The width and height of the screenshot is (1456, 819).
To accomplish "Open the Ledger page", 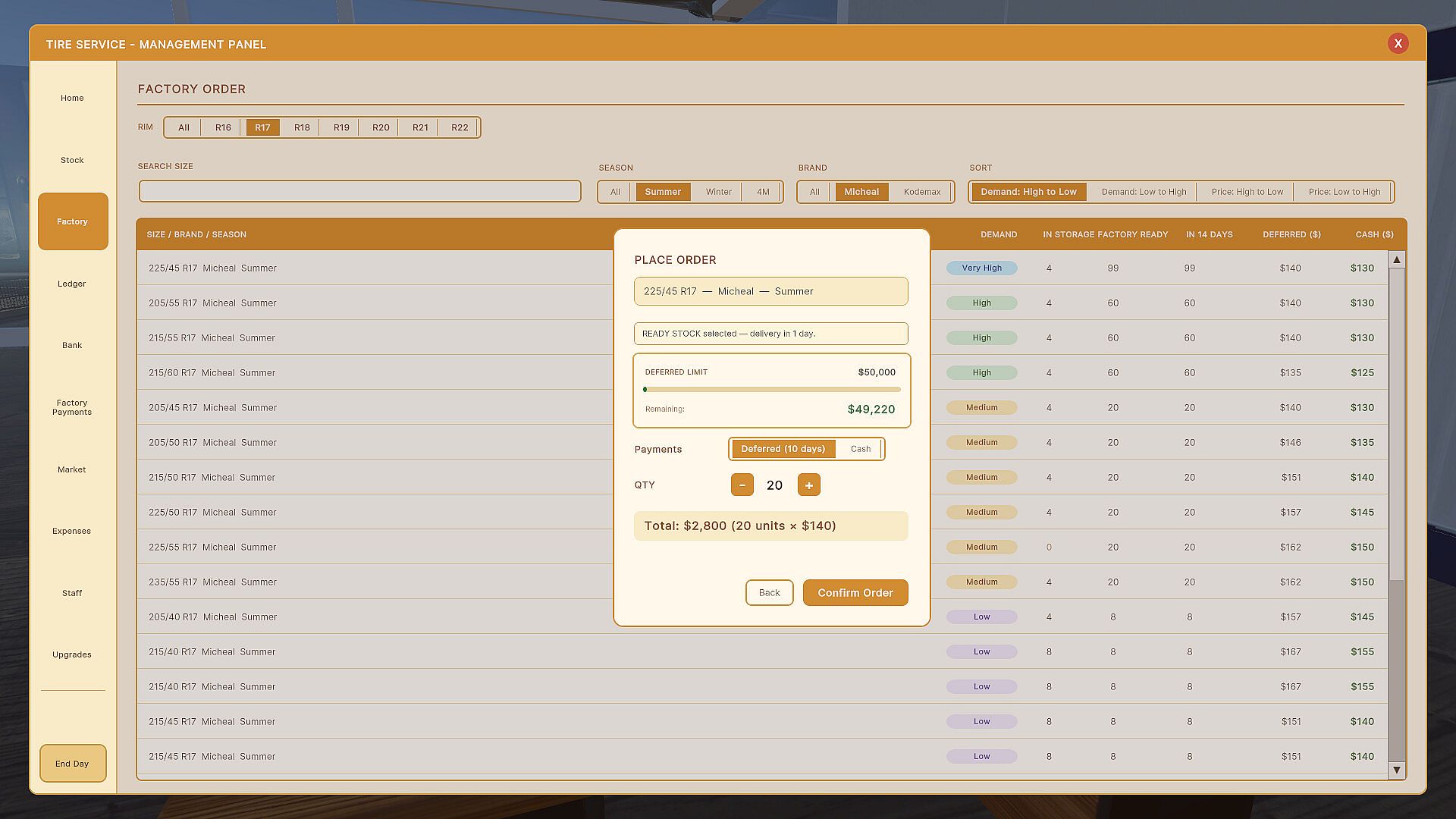I will coord(72,284).
